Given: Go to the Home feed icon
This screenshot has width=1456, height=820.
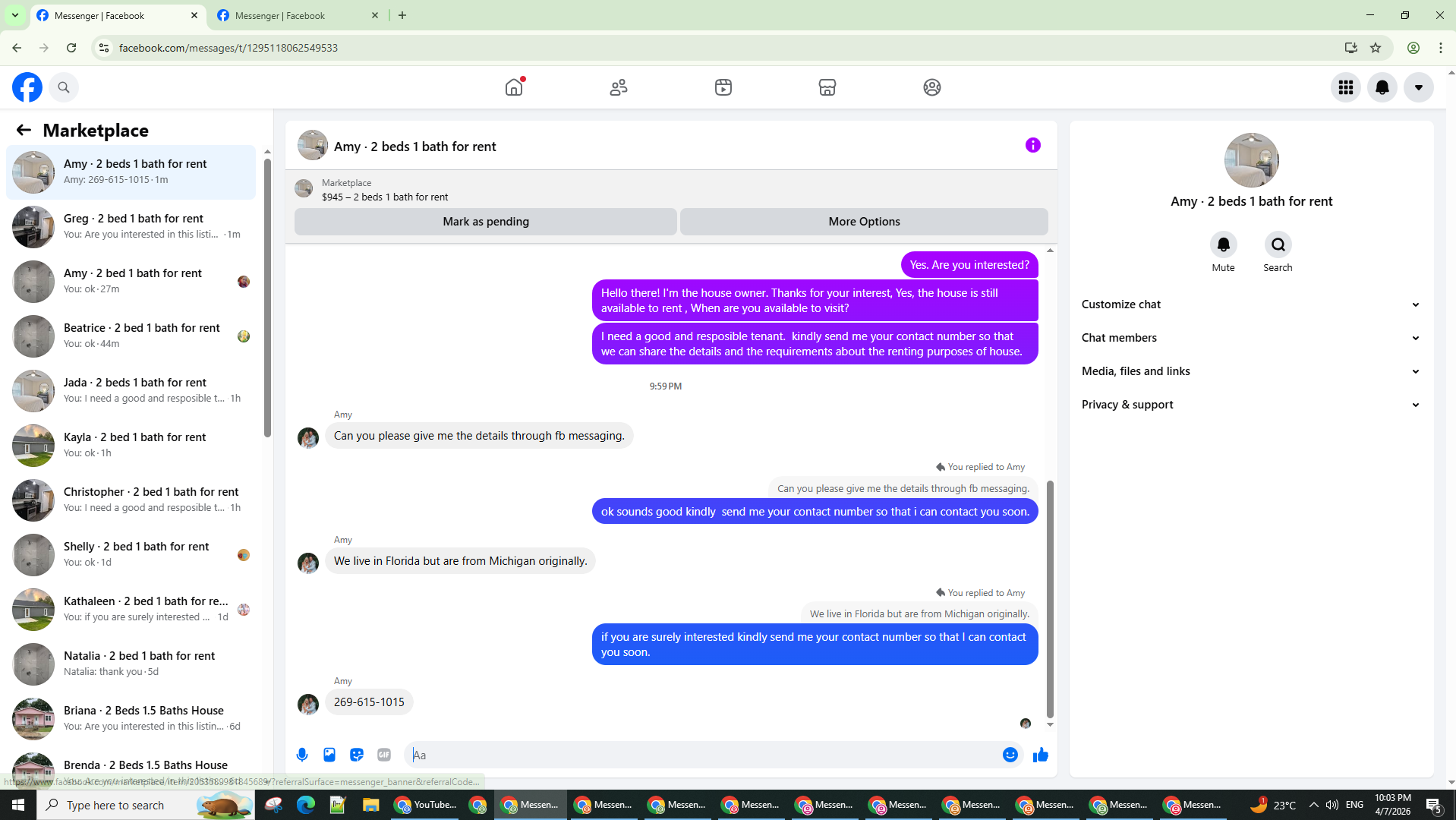Looking at the screenshot, I should pos(514,87).
